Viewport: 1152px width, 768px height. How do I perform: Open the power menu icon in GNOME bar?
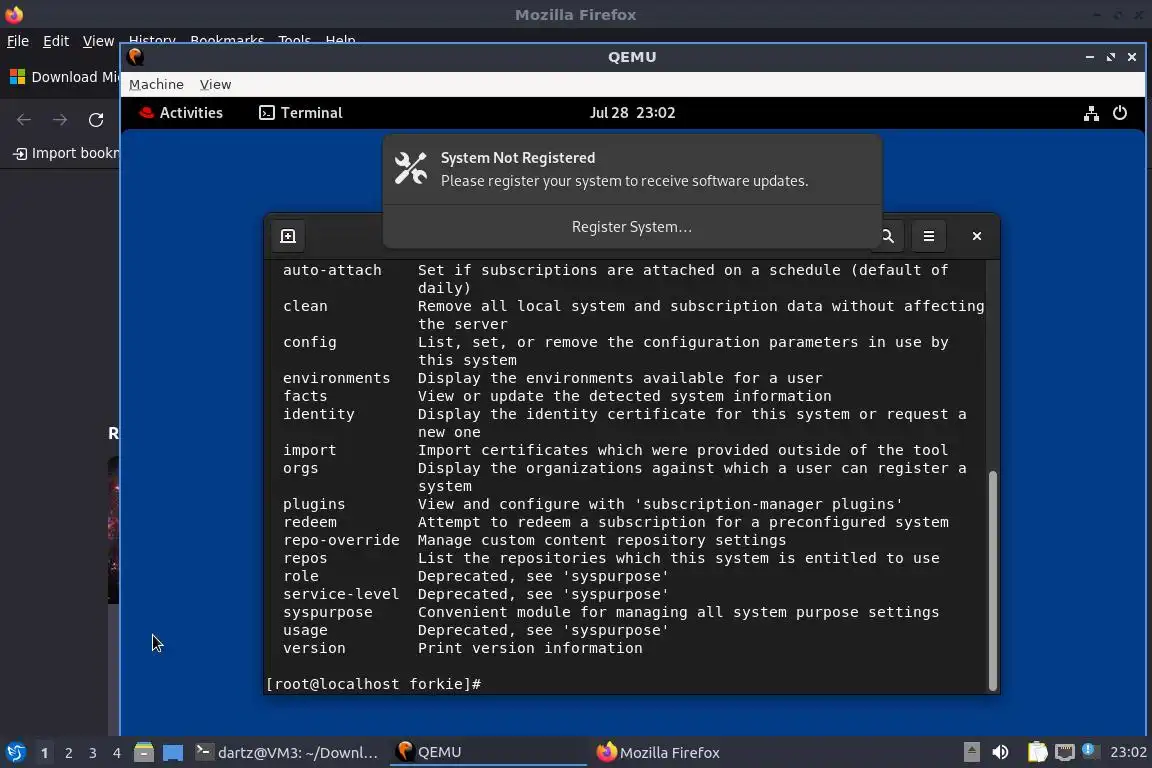(1120, 112)
